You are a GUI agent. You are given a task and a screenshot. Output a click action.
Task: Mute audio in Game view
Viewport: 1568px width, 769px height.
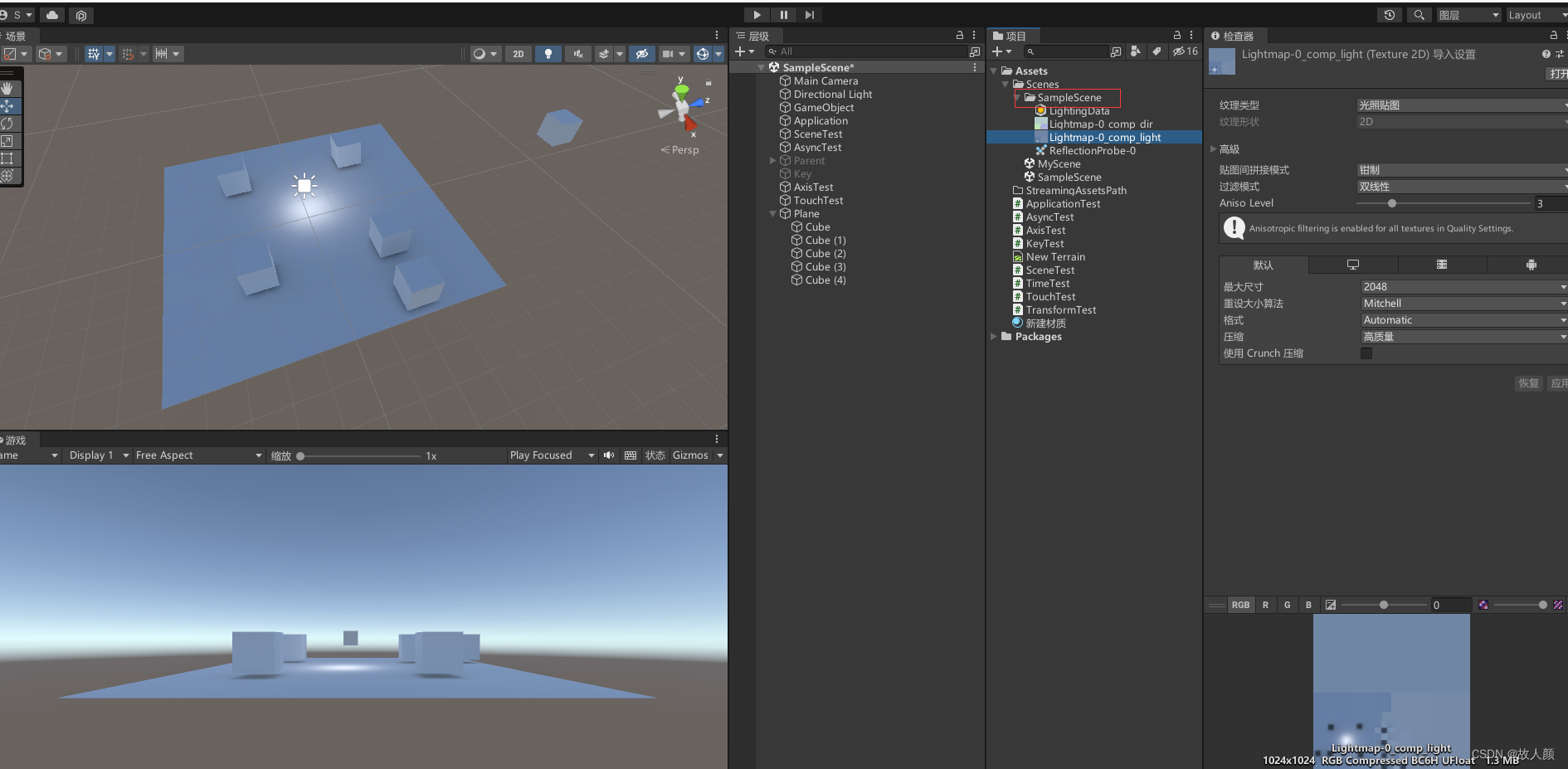pyautogui.click(x=609, y=455)
